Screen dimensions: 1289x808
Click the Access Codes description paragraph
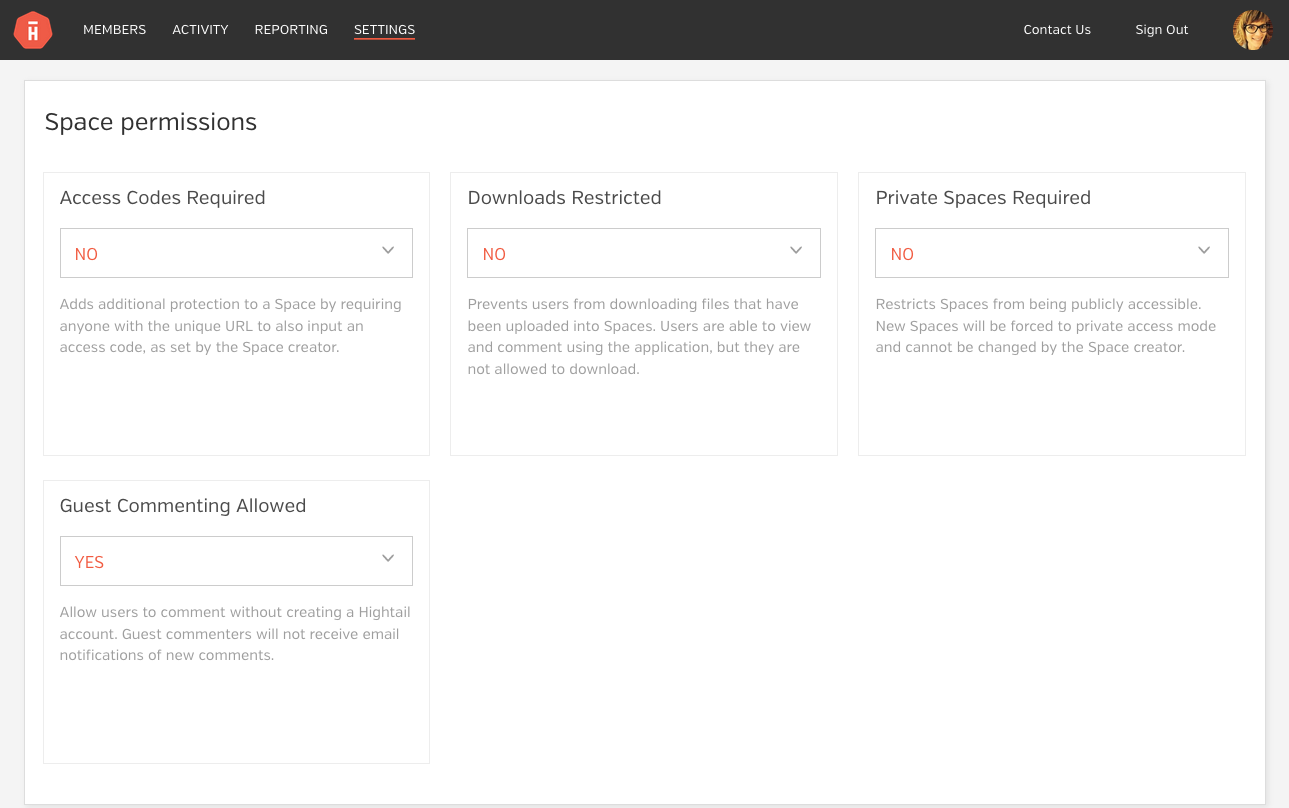coord(231,326)
